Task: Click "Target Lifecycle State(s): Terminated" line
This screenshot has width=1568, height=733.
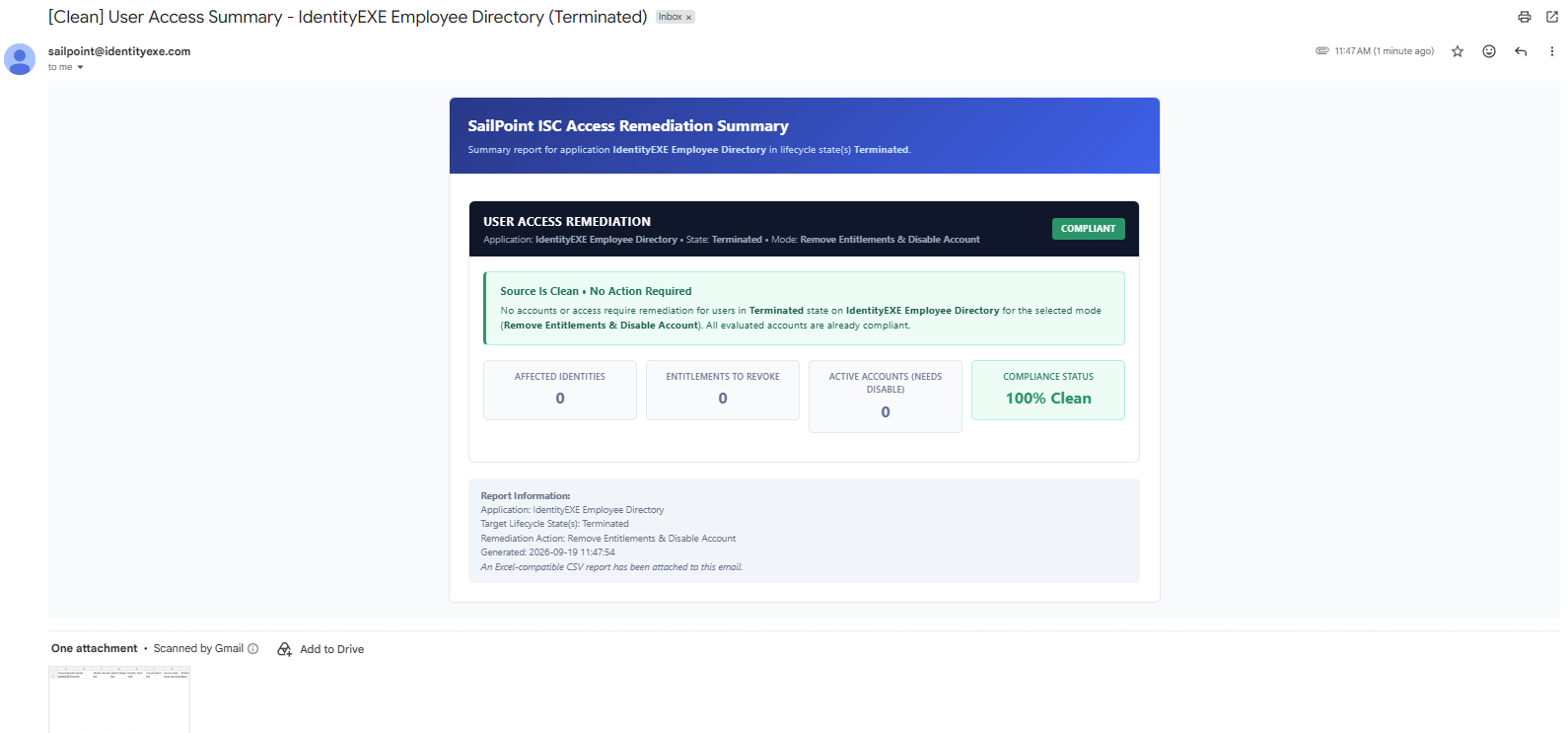Action: coord(554,524)
